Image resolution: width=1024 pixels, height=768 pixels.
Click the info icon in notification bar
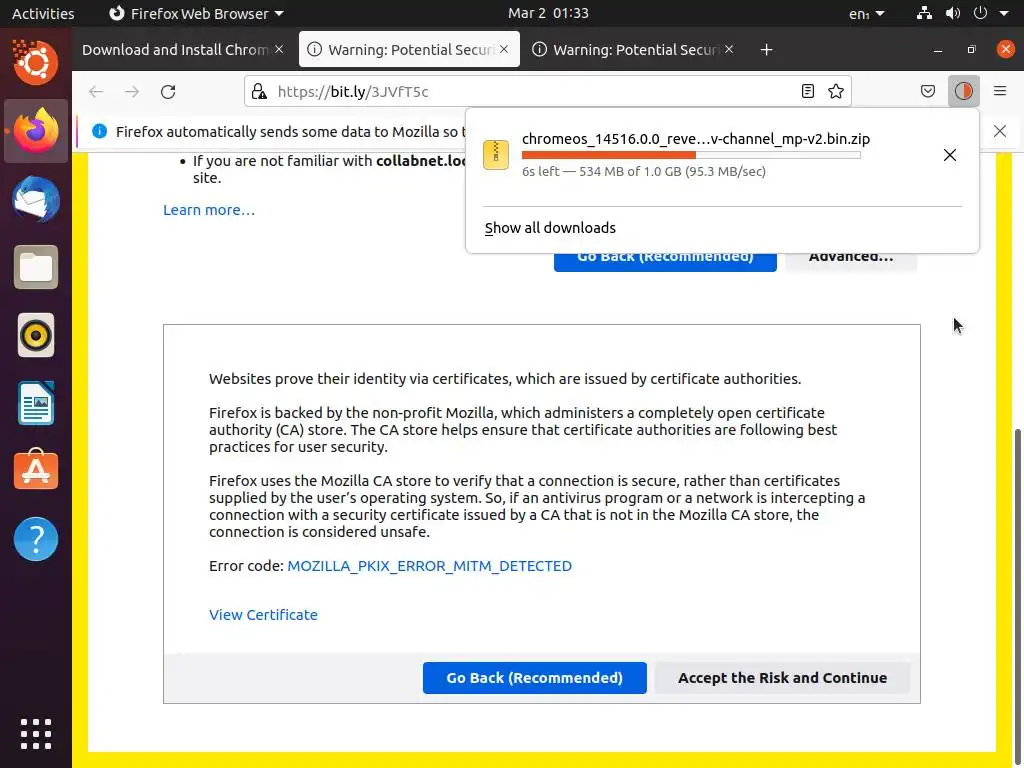[x=99, y=131]
